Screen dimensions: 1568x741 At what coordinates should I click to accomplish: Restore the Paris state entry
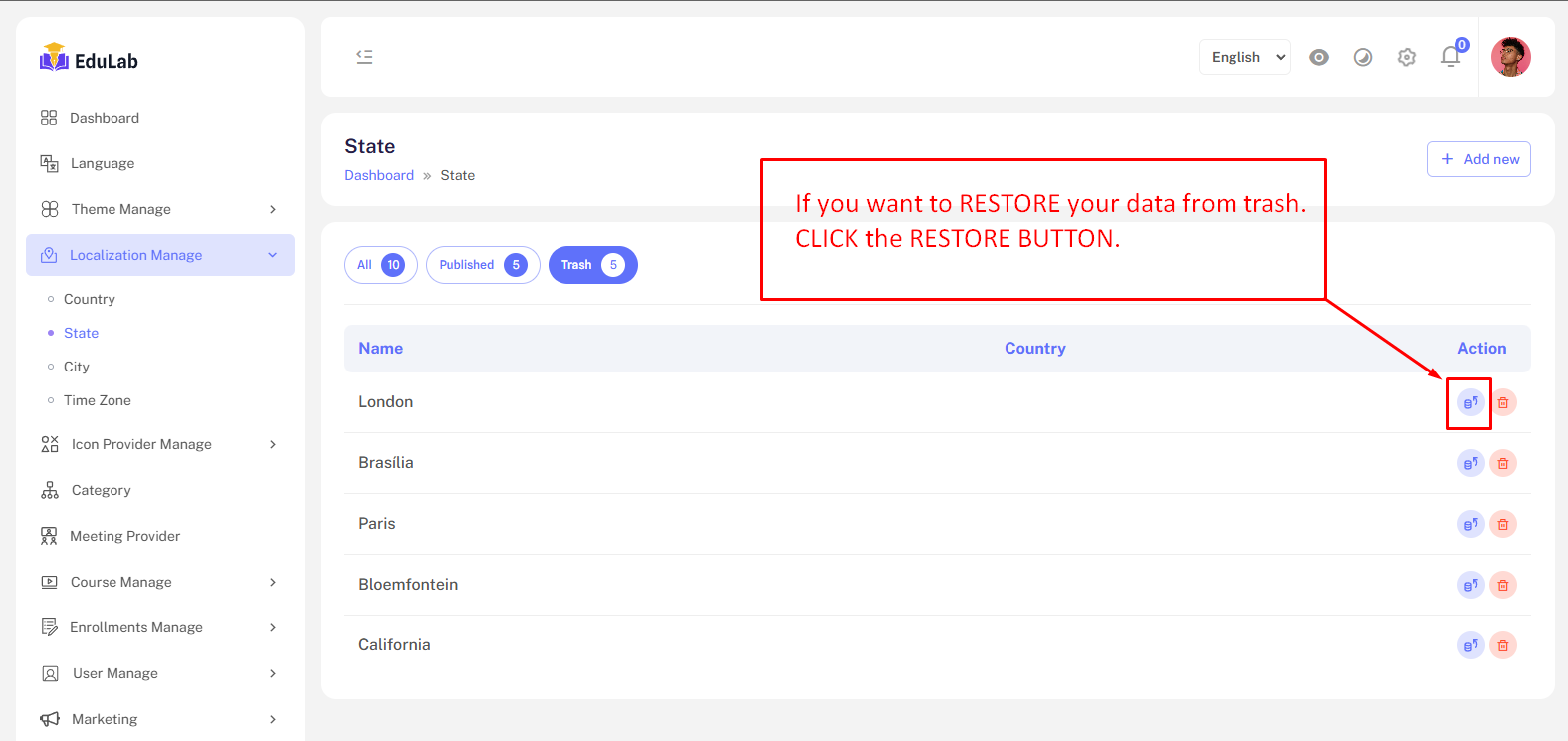pyautogui.click(x=1470, y=525)
